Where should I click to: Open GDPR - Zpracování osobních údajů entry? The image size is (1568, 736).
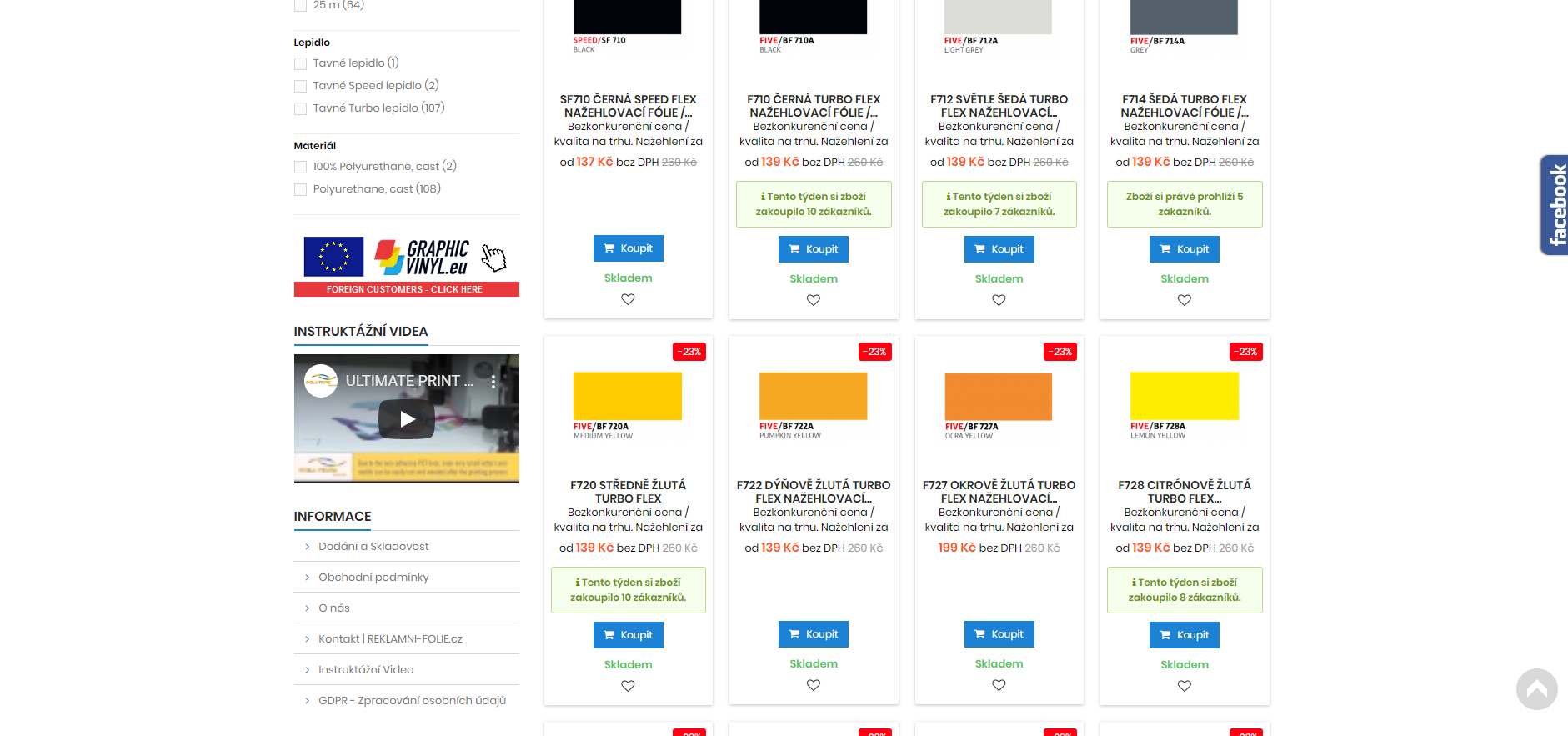(x=412, y=701)
